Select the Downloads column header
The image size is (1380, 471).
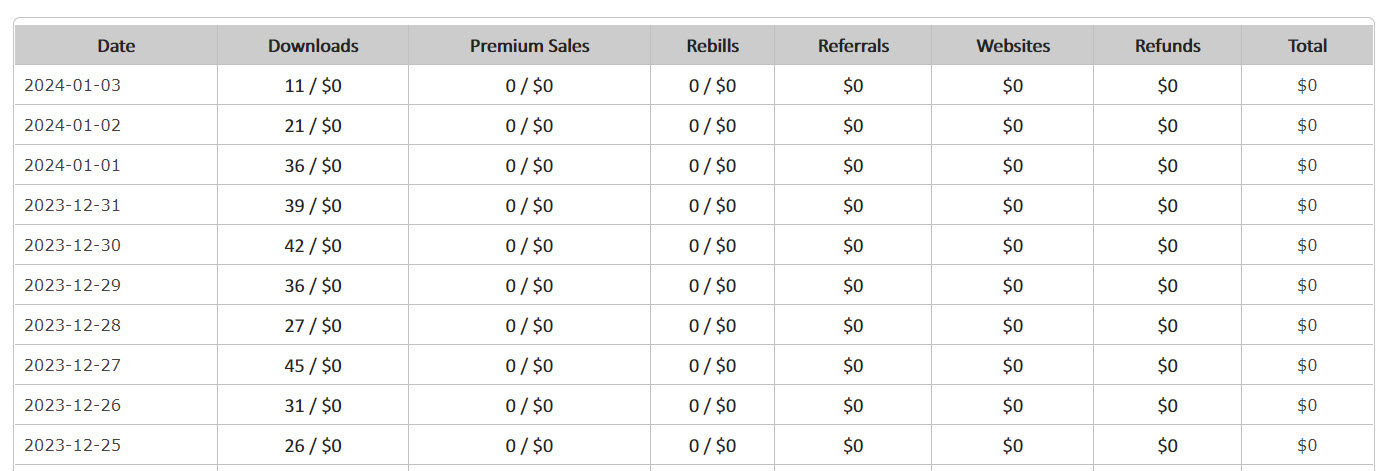tap(313, 46)
